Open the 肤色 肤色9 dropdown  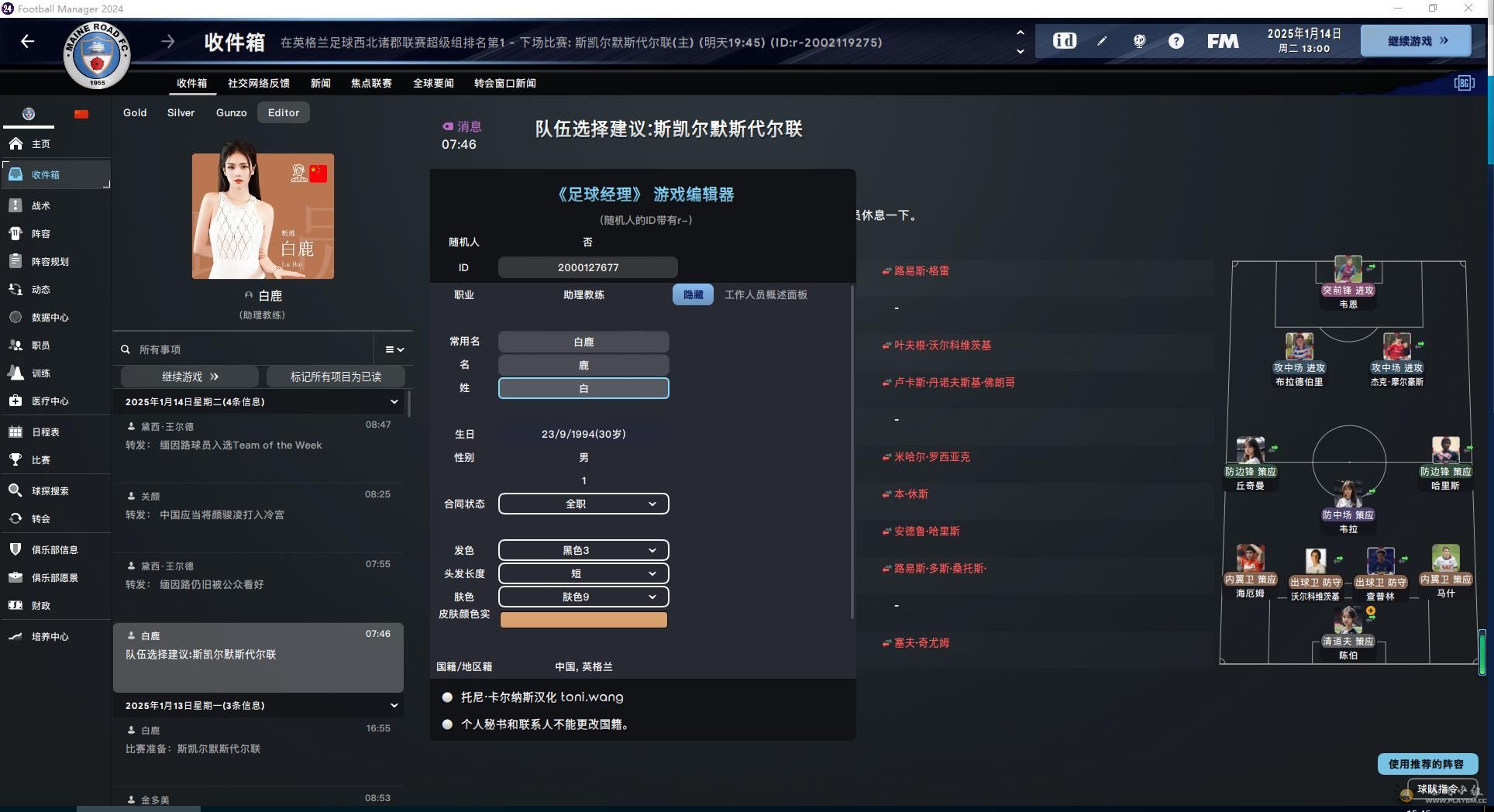coord(583,597)
